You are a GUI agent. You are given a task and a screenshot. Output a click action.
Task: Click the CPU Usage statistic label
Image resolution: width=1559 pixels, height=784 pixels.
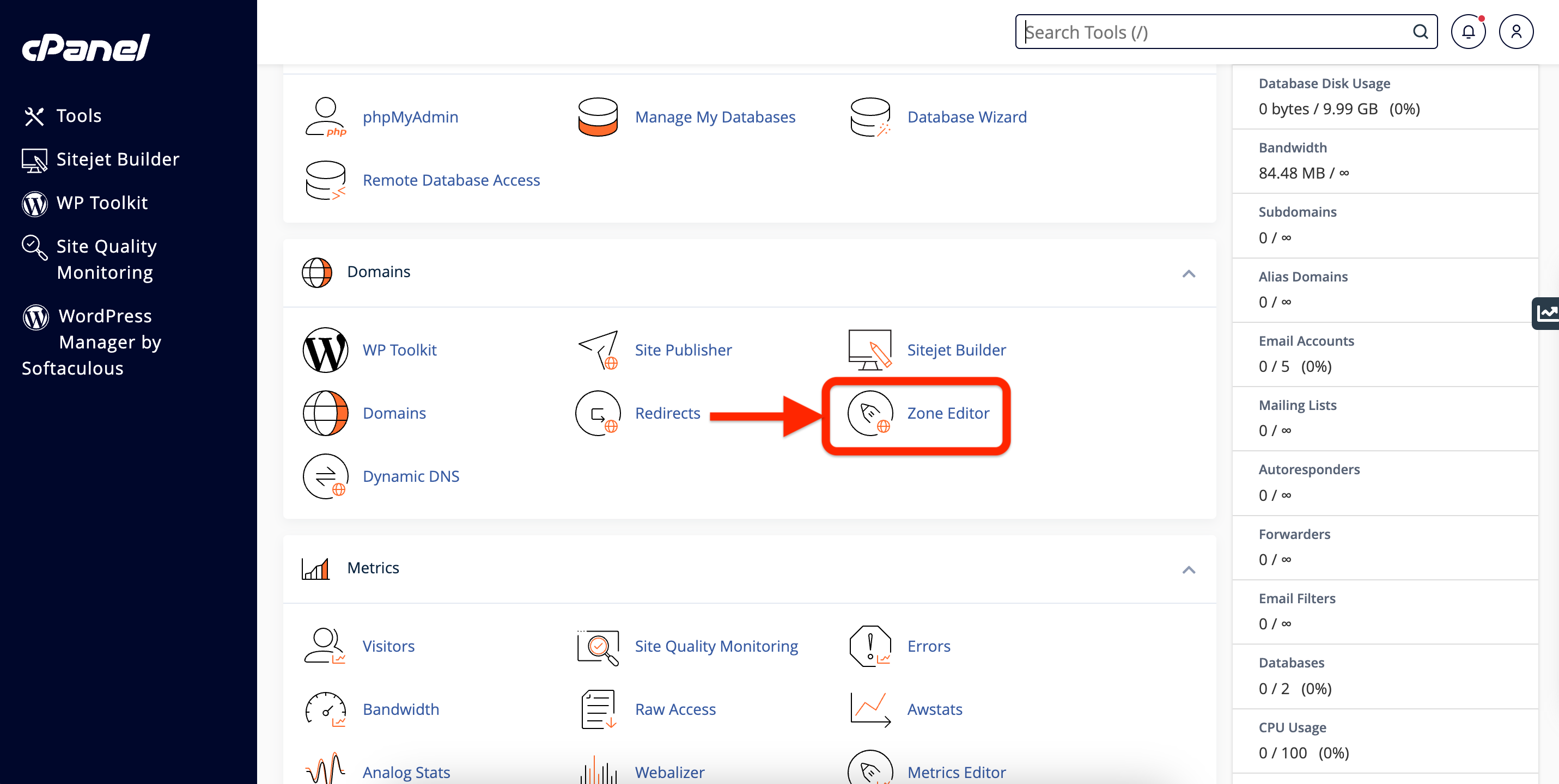point(1292,728)
